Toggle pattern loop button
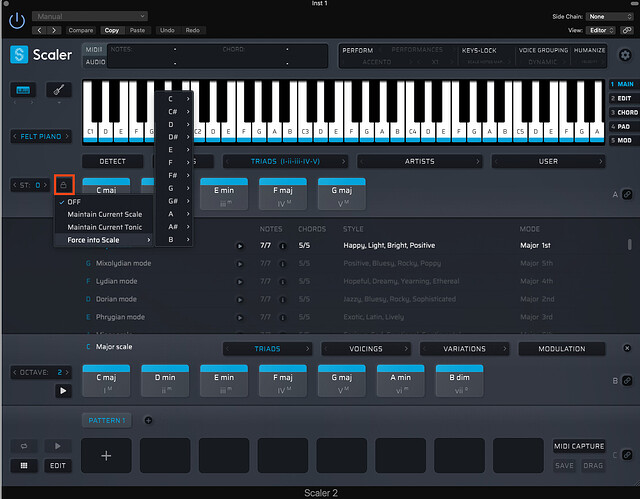The image size is (640, 499). [24, 446]
